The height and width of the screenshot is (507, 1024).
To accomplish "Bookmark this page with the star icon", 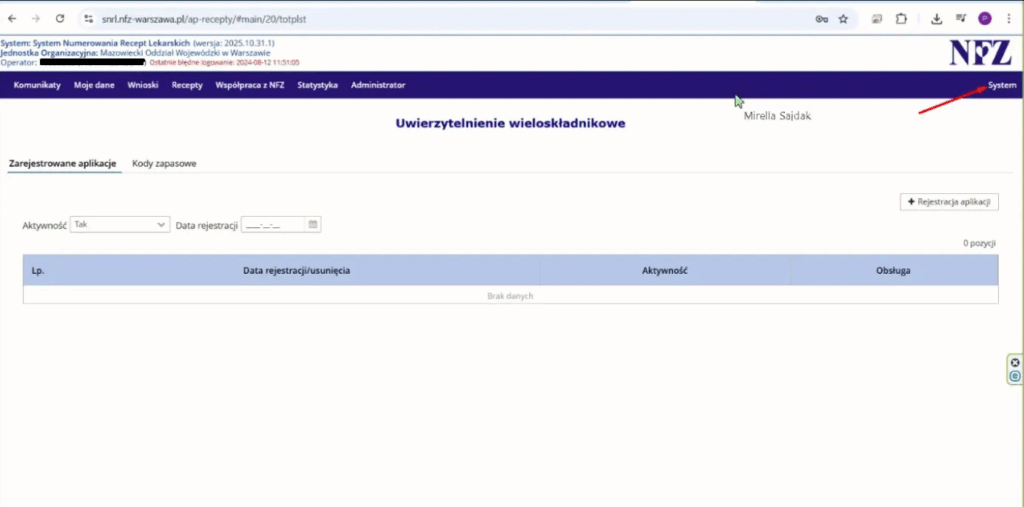I will (x=843, y=18).
